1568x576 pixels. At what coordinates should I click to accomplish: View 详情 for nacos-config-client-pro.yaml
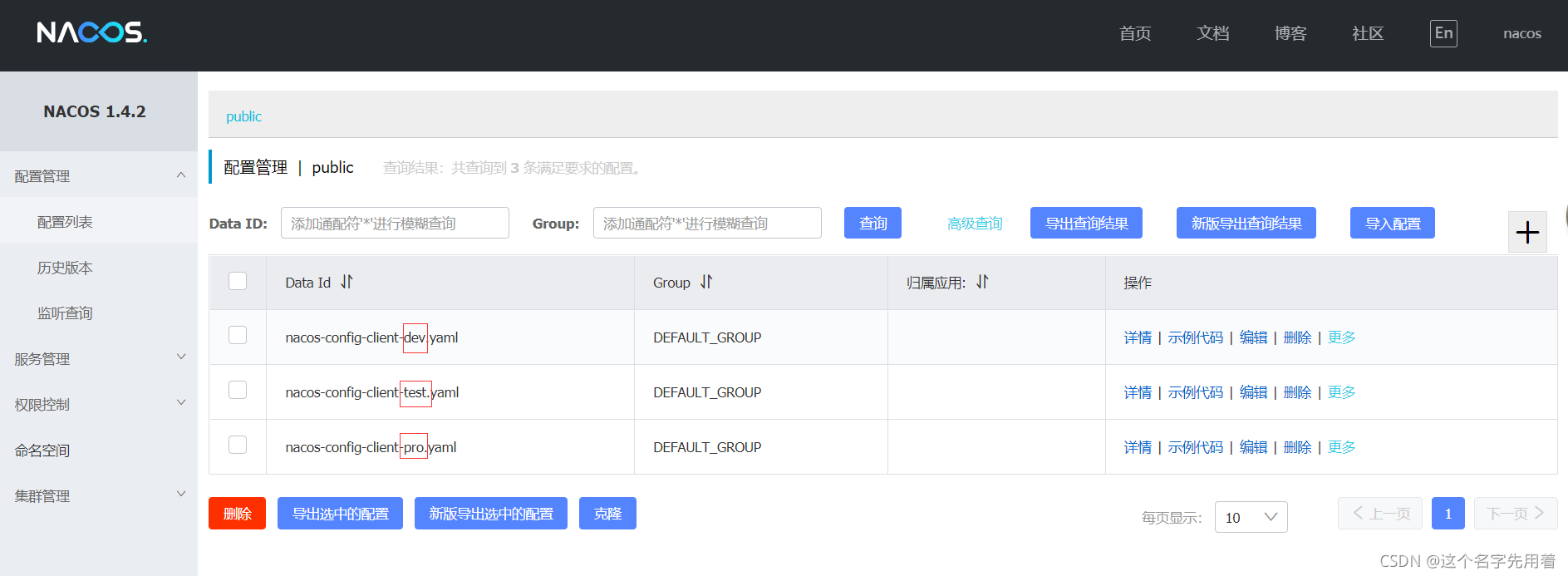(1138, 447)
